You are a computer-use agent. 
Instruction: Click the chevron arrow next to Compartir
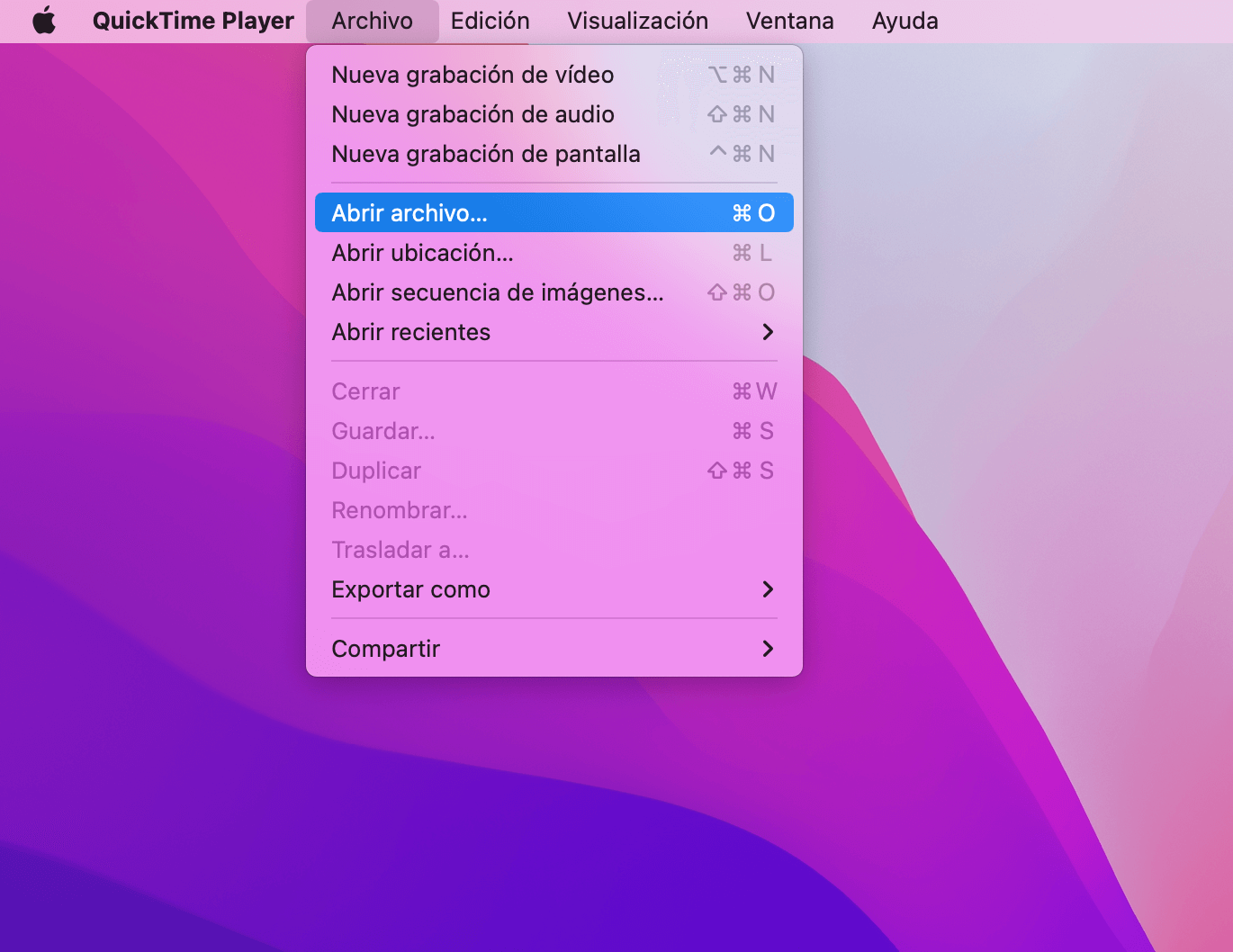[769, 648]
